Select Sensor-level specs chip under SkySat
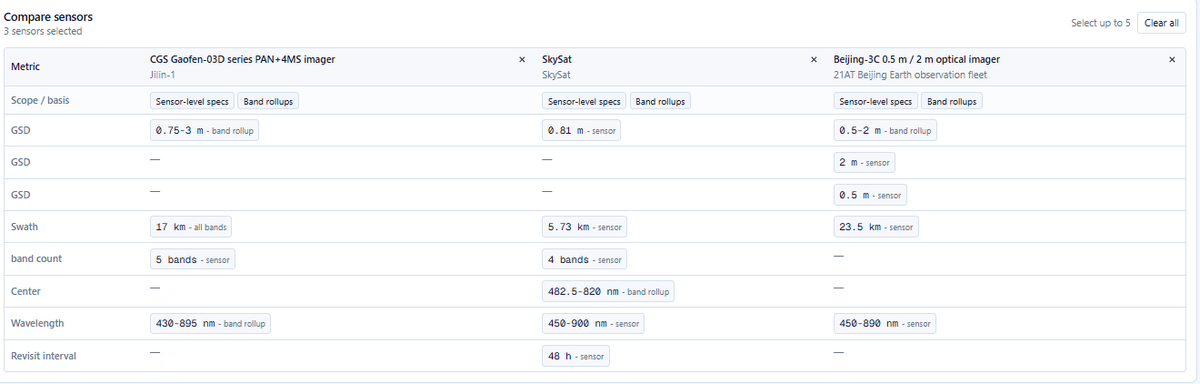Screen dimensions: 1200x384 tap(585, 101)
